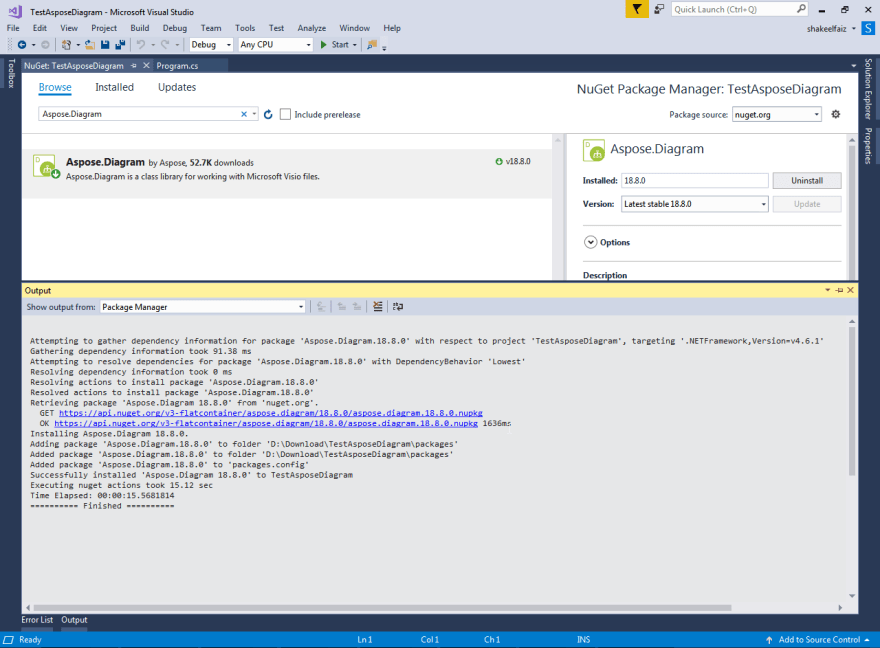This screenshot has width=880, height=648.
Task: Click the Aspose.Diagram package icon in list
Action: tap(46, 167)
